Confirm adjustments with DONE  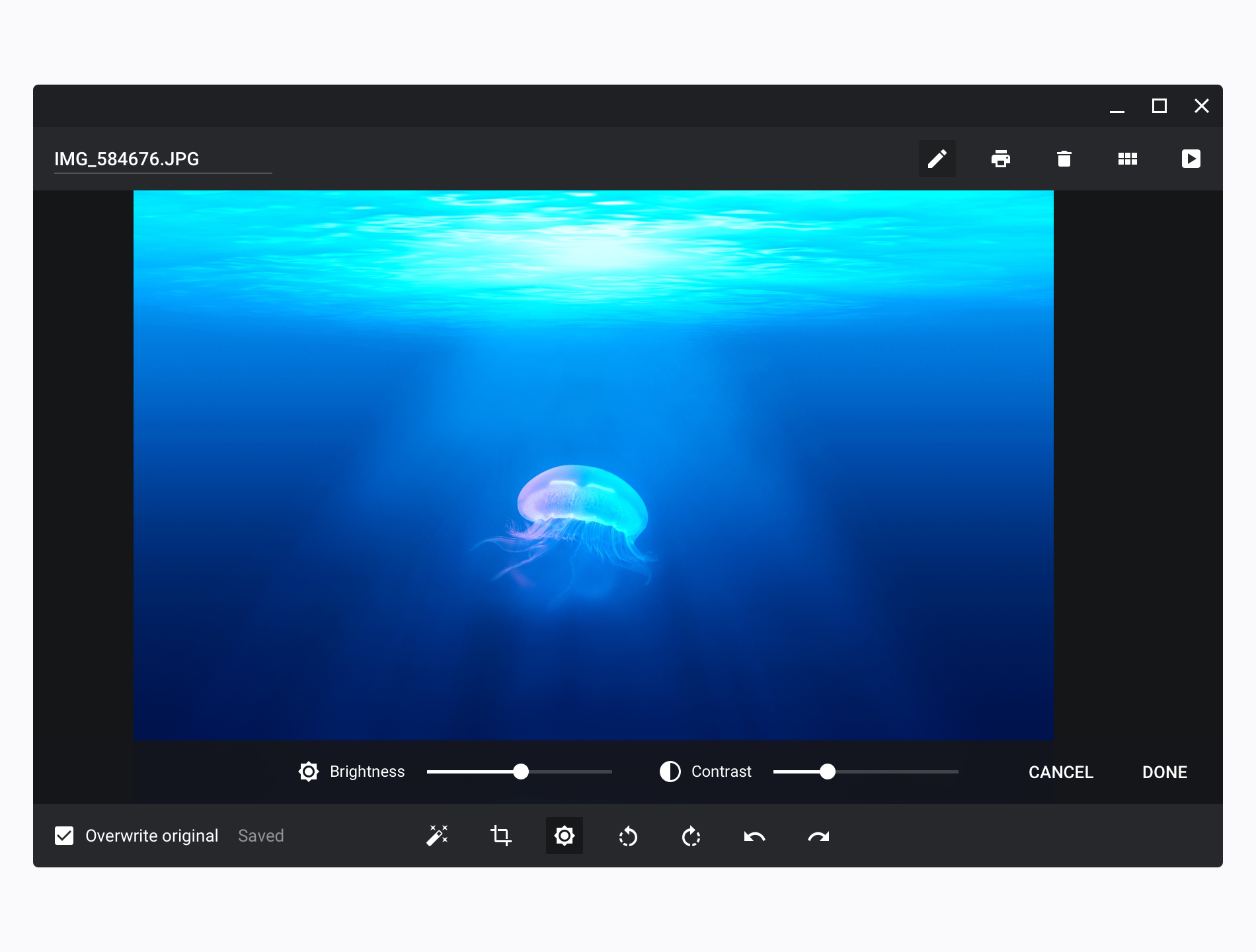[x=1165, y=772]
